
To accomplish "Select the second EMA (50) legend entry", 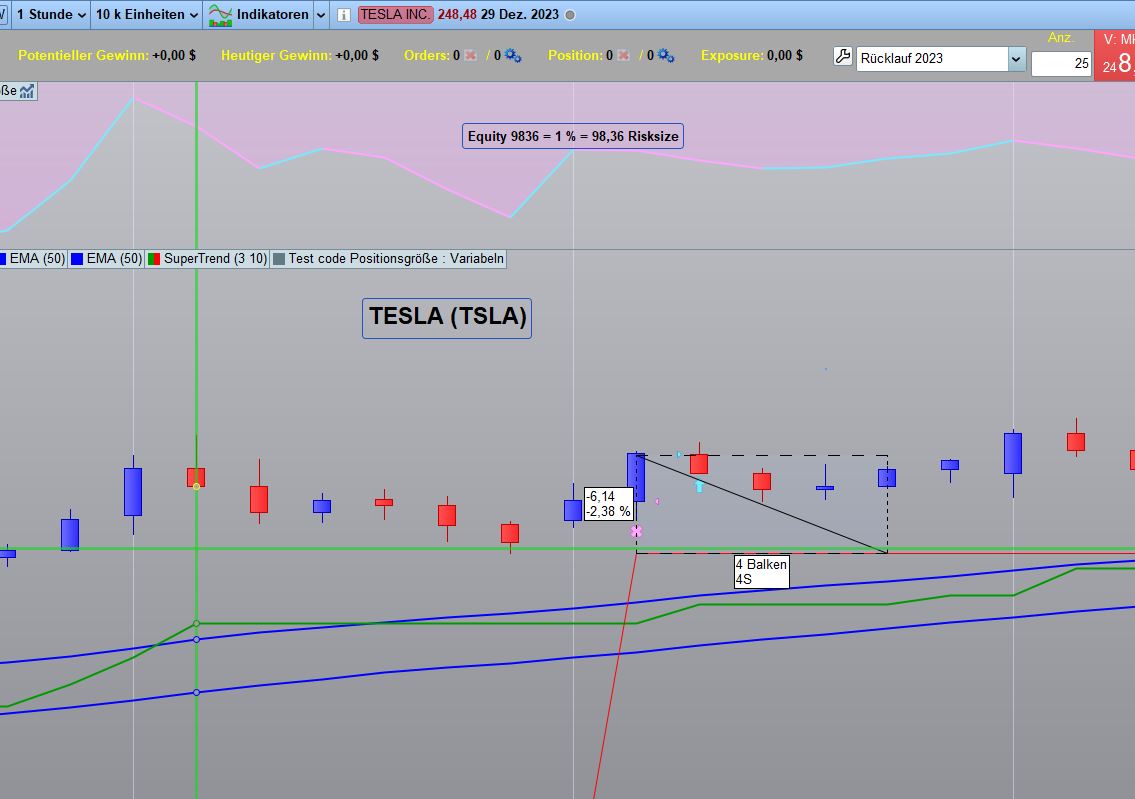I will (106, 258).
